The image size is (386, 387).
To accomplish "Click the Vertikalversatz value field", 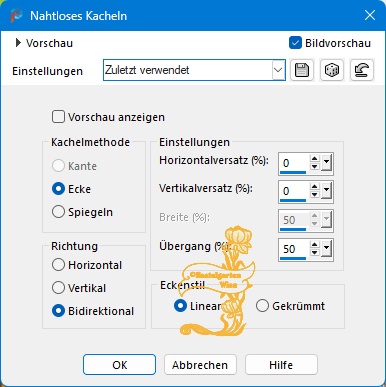I will [293, 191].
